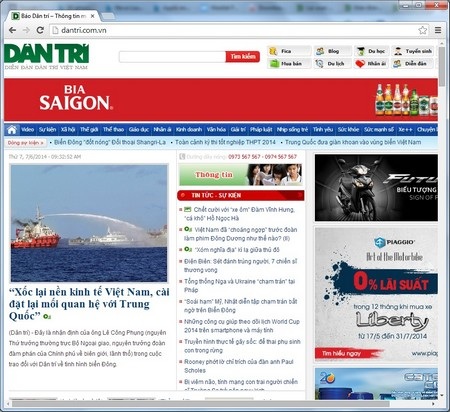Screen dimensions: 450x412
Task: Open the "Xóm nghĩa địa" article link
Action: (x=237, y=250)
